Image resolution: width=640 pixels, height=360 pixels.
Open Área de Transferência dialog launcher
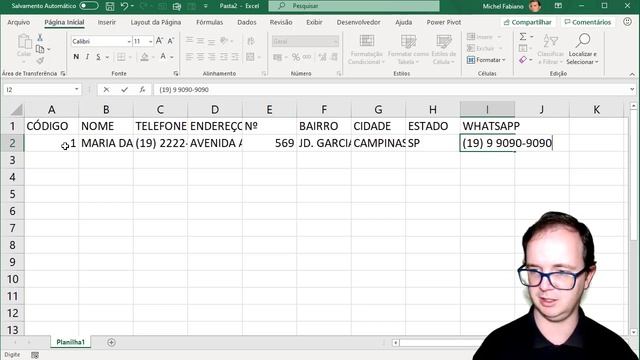coord(63,73)
